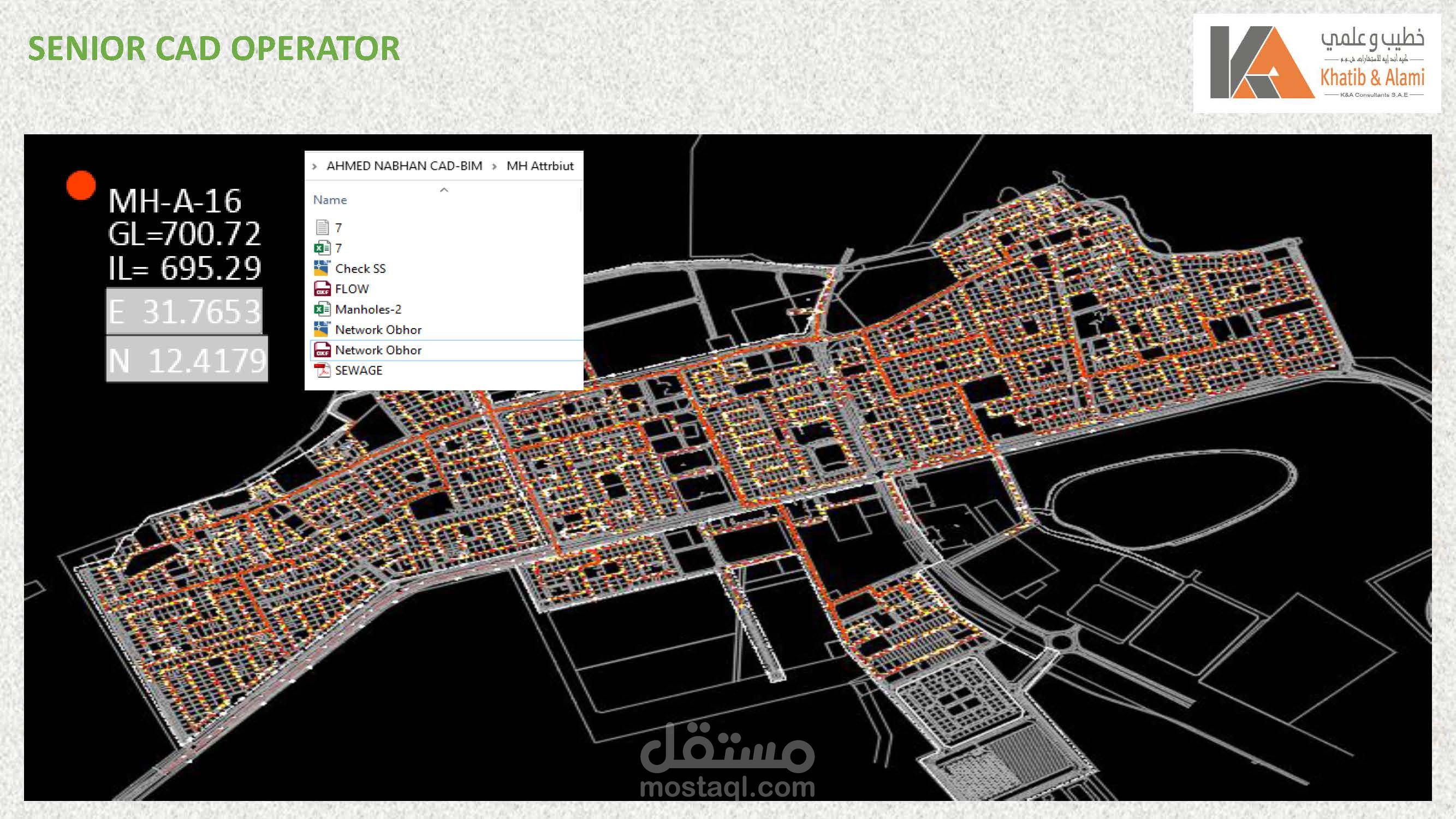Screen dimensions: 1456x819
Task: Open the MH Attrbiut breadcrumb entry
Action: 540,165
